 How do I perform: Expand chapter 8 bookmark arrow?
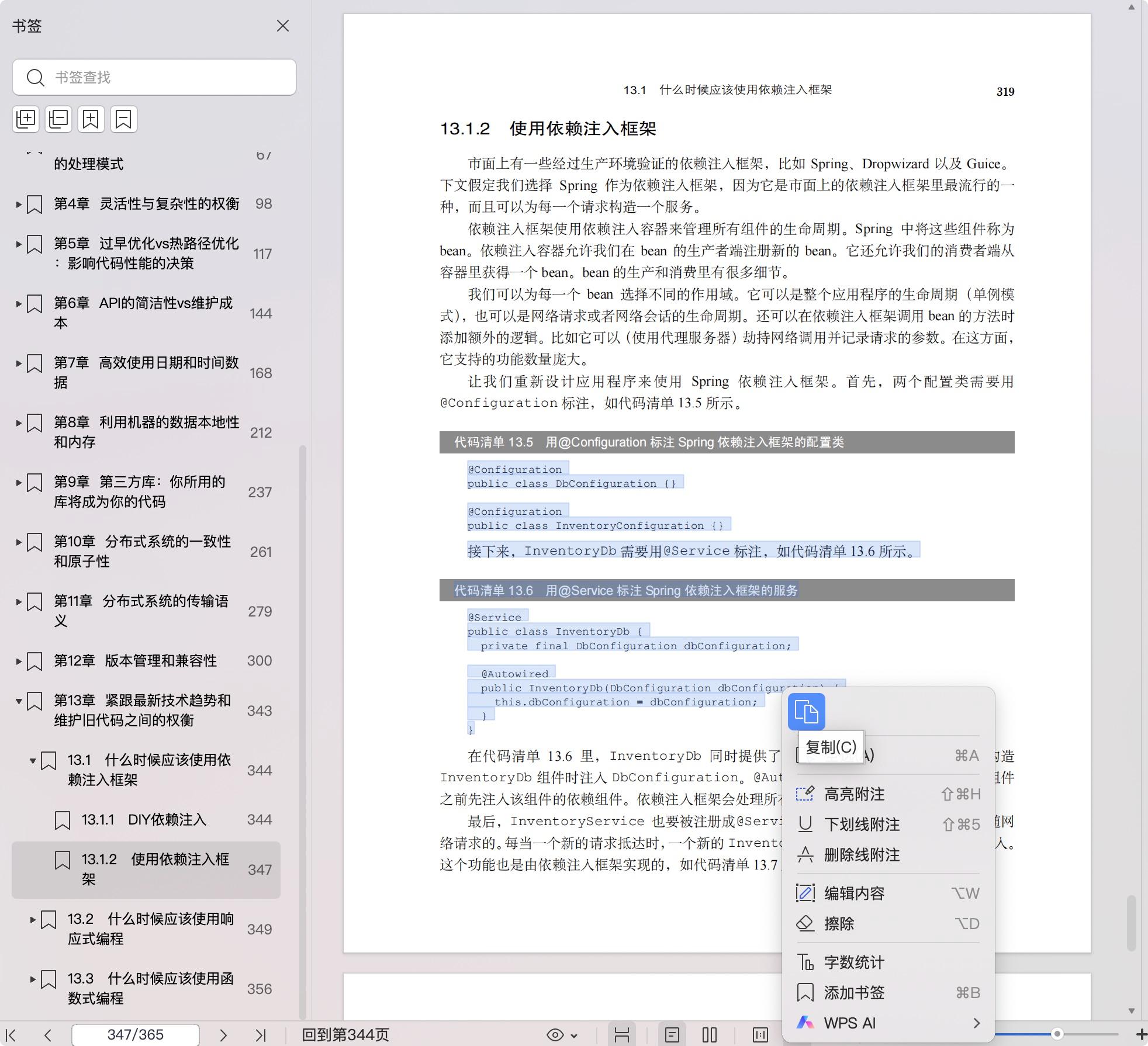(x=19, y=422)
